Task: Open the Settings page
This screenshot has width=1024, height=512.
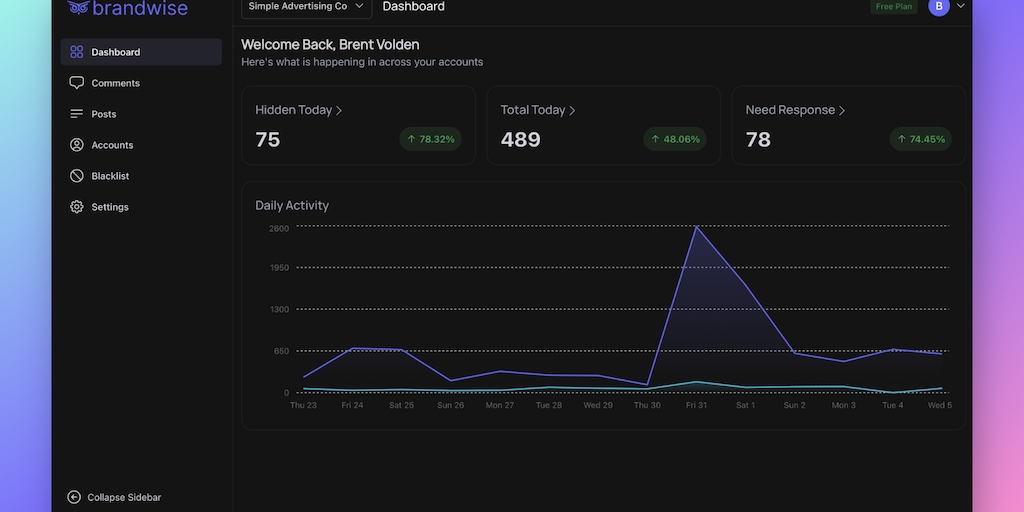Action: (x=141, y=207)
